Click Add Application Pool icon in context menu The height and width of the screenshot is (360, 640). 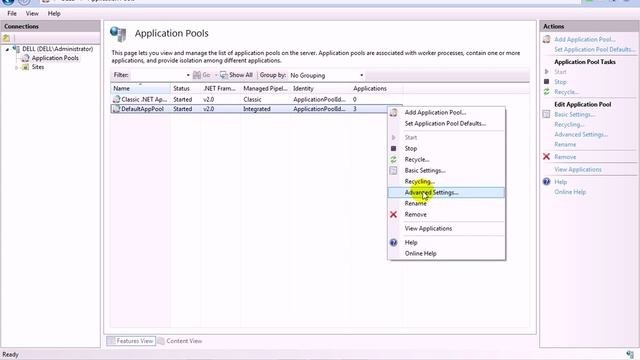point(393,112)
